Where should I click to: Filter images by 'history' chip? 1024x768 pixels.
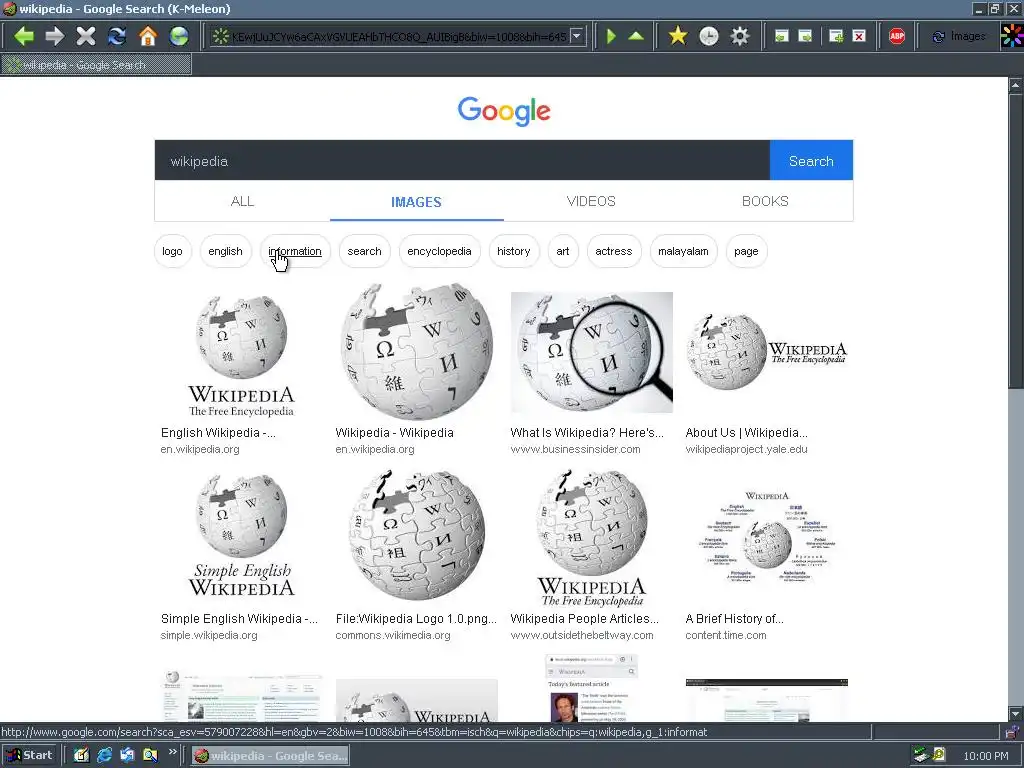pyautogui.click(x=514, y=251)
